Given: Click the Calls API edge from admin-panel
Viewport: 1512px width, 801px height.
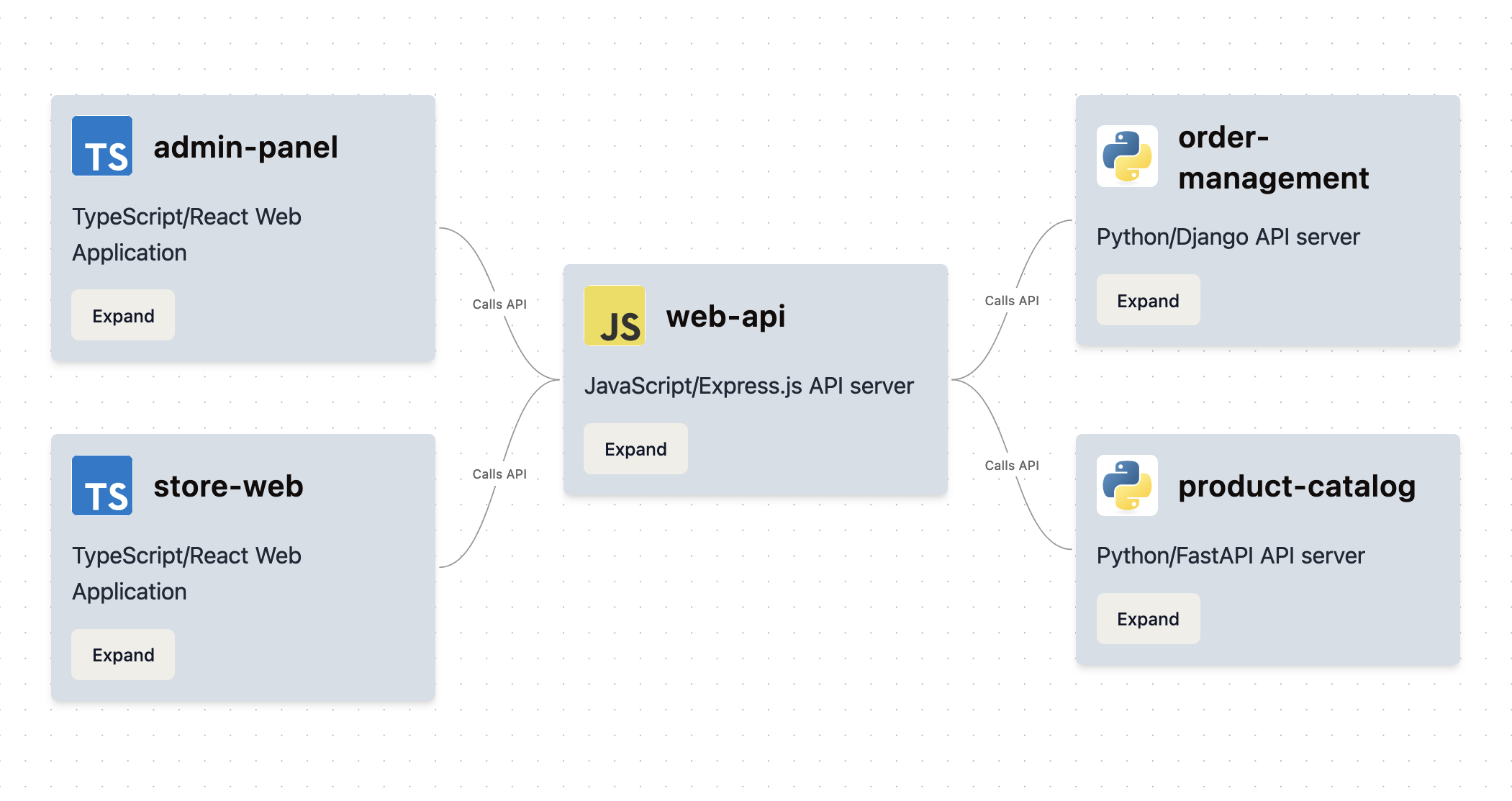Looking at the screenshot, I should click(x=499, y=304).
